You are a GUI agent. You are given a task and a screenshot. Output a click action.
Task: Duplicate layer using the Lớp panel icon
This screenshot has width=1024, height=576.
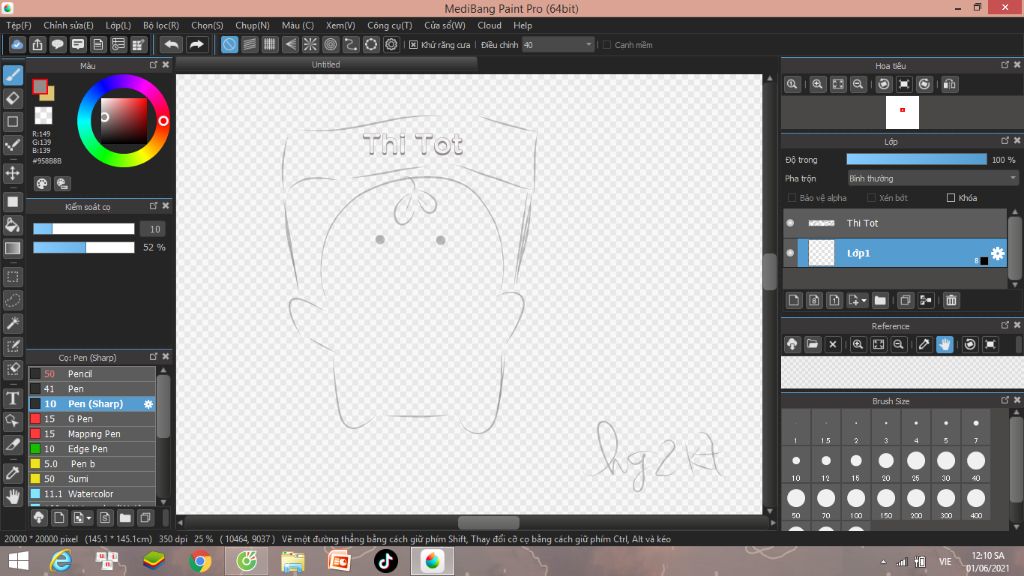point(904,300)
